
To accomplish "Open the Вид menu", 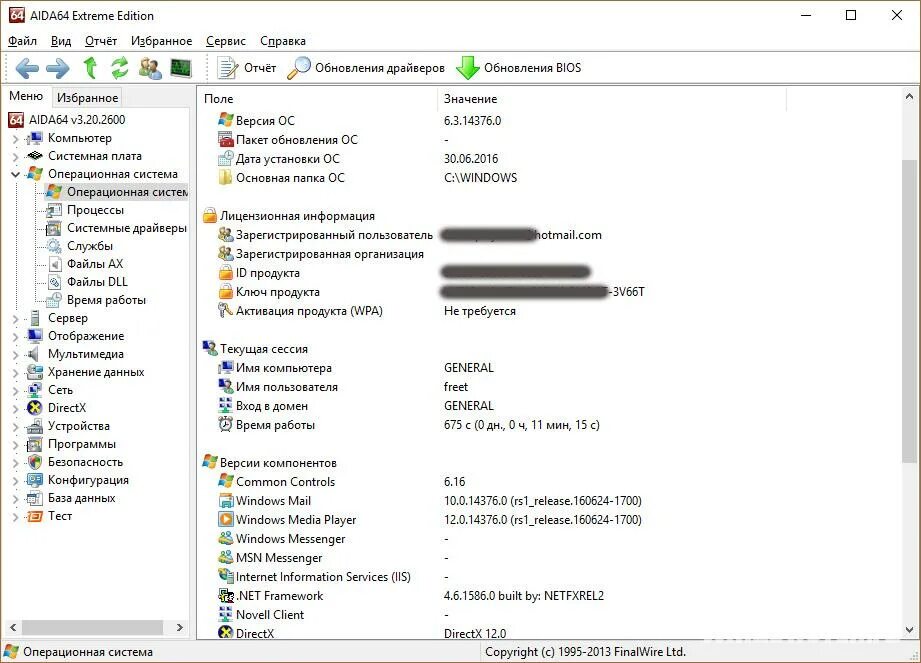I will pyautogui.click(x=60, y=41).
